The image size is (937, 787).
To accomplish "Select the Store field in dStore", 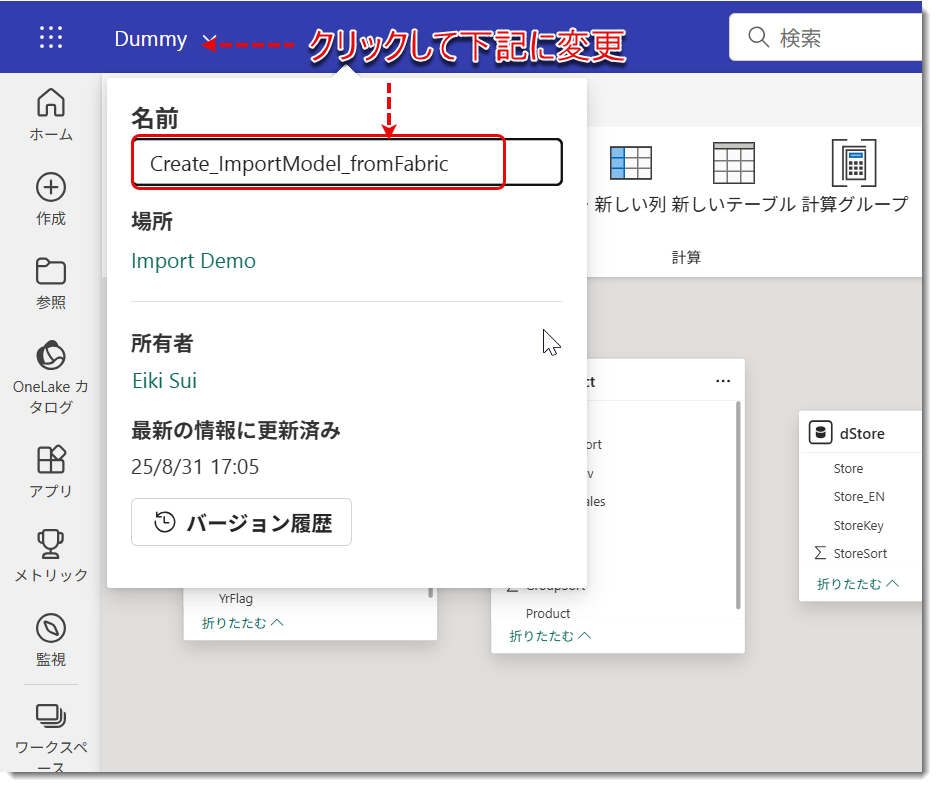I will click(x=848, y=468).
